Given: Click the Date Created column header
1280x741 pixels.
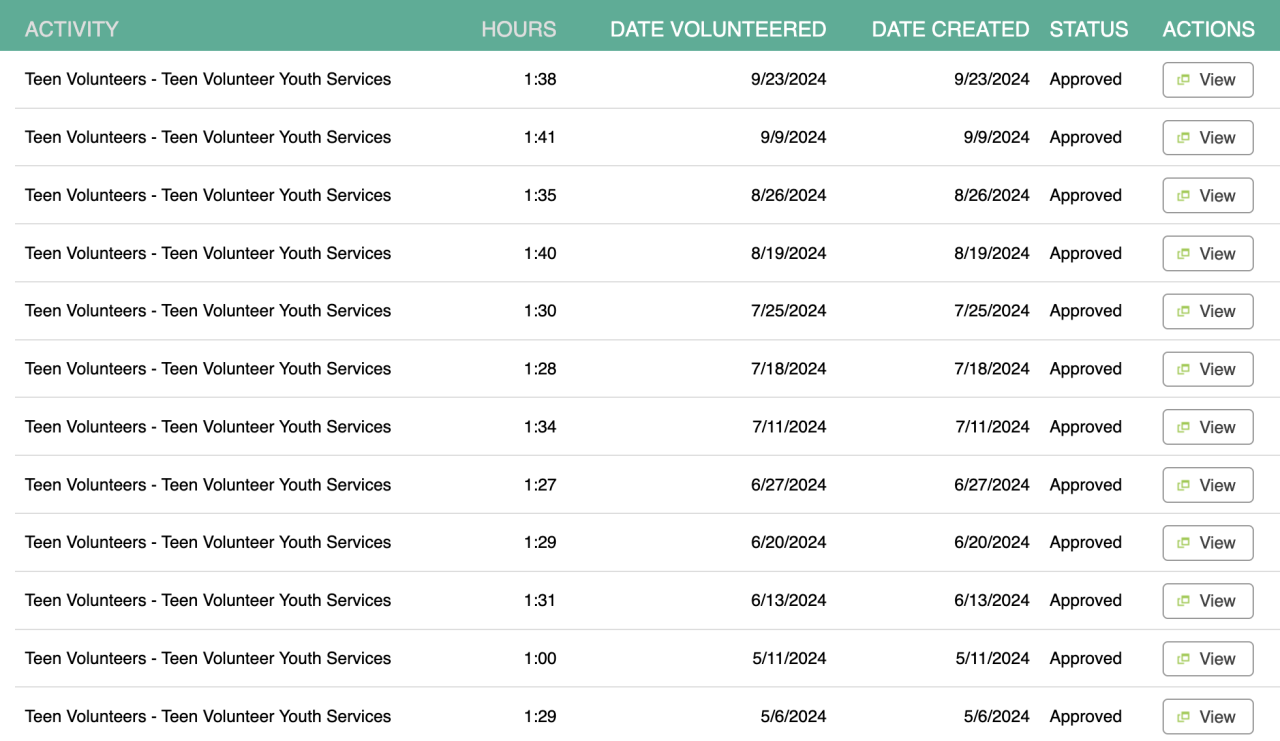Looking at the screenshot, I should click(x=950, y=29).
